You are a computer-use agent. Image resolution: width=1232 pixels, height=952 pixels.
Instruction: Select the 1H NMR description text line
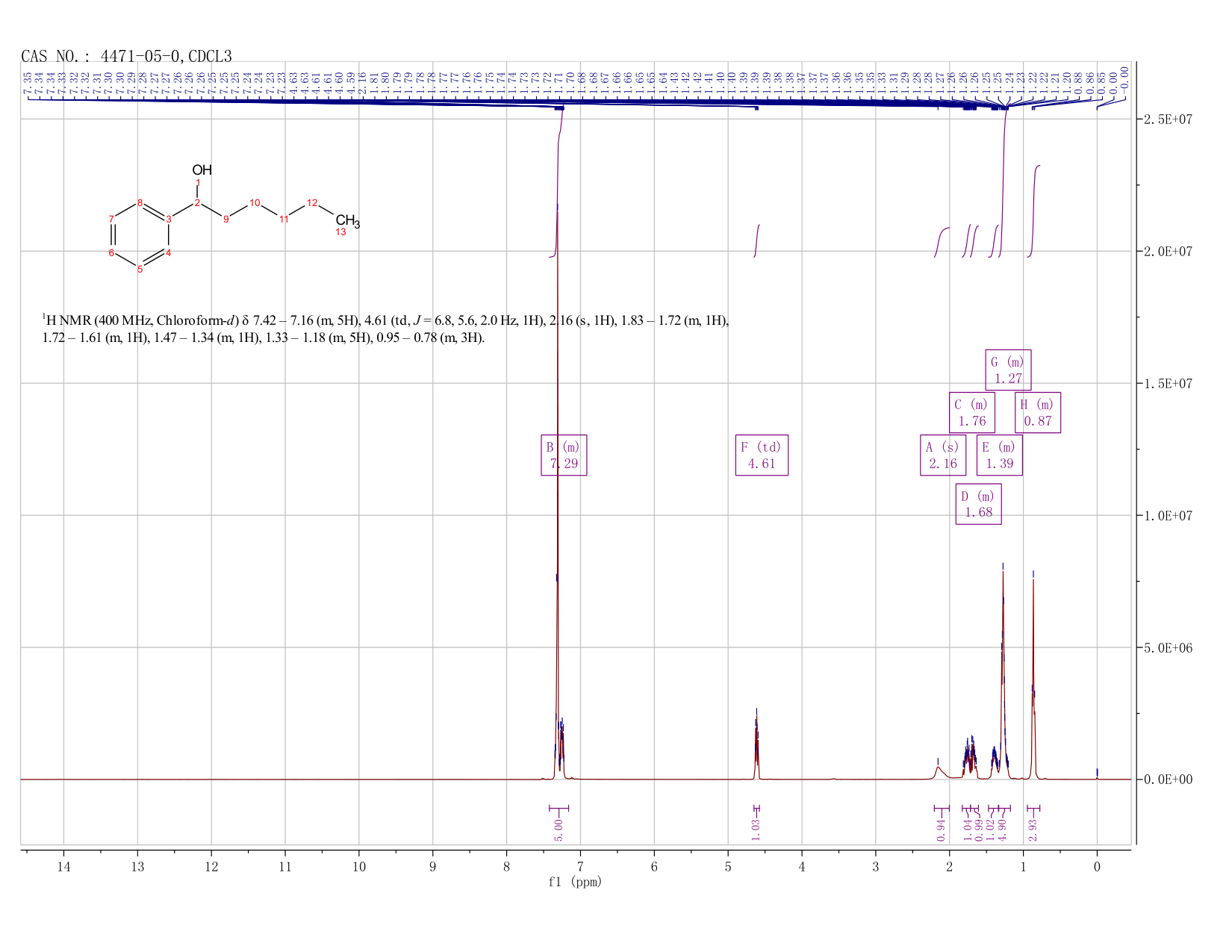click(385, 329)
